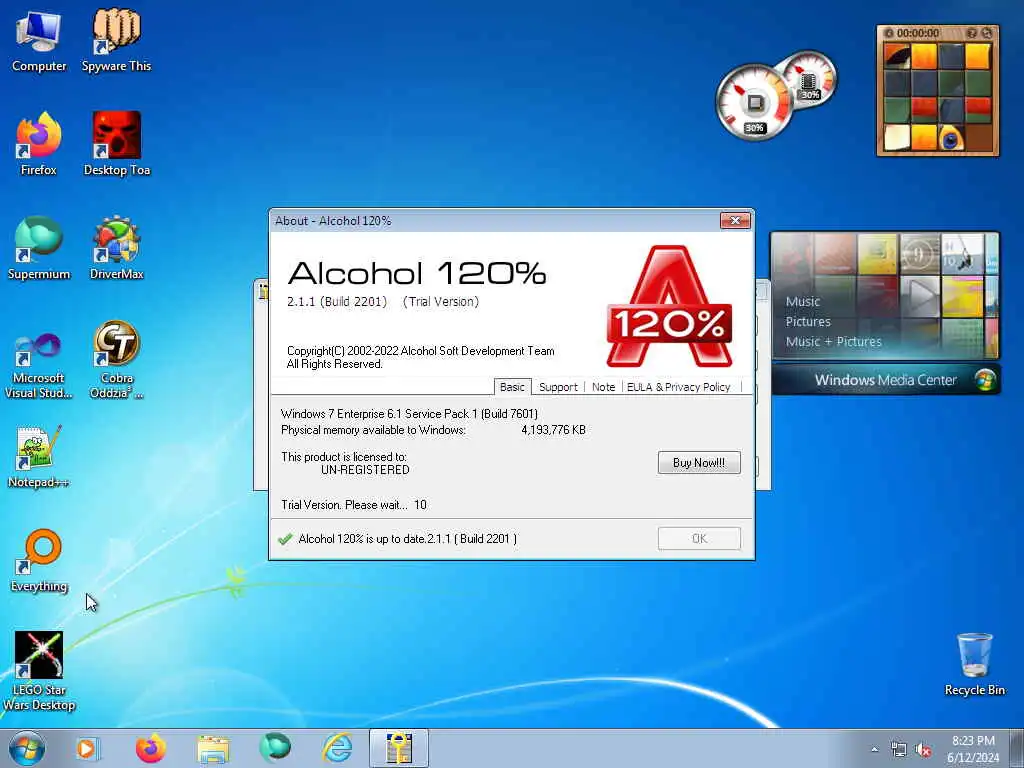Click the network tray icon

coord(899,750)
